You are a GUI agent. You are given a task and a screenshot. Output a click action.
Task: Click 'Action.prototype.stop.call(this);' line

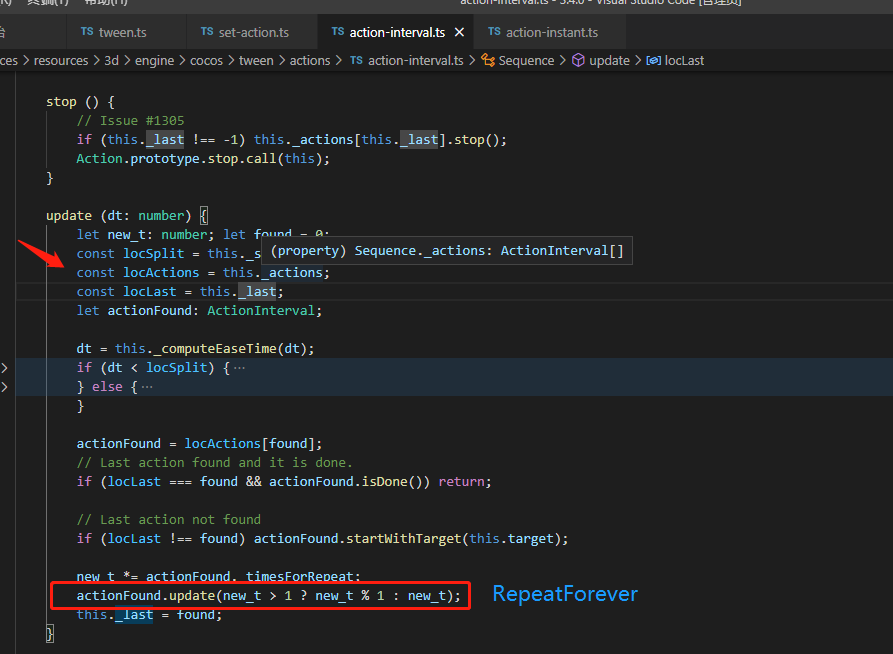click(203, 158)
